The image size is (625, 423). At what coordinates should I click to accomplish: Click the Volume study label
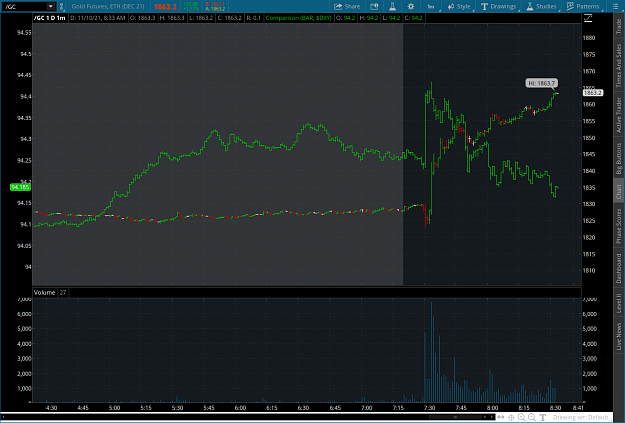tap(44, 293)
